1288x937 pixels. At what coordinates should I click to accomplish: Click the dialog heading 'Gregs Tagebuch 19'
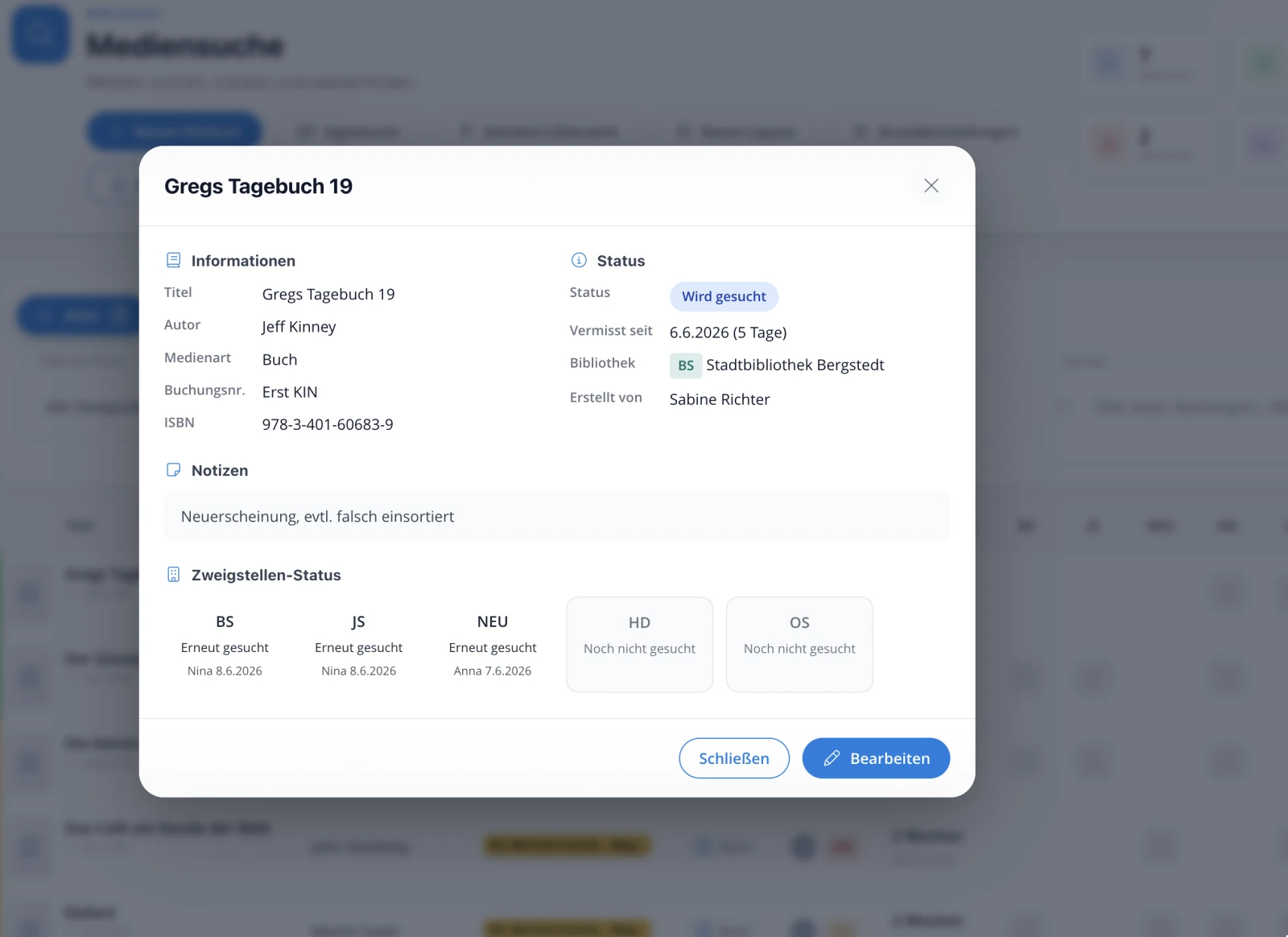pyautogui.click(x=258, y=186)
